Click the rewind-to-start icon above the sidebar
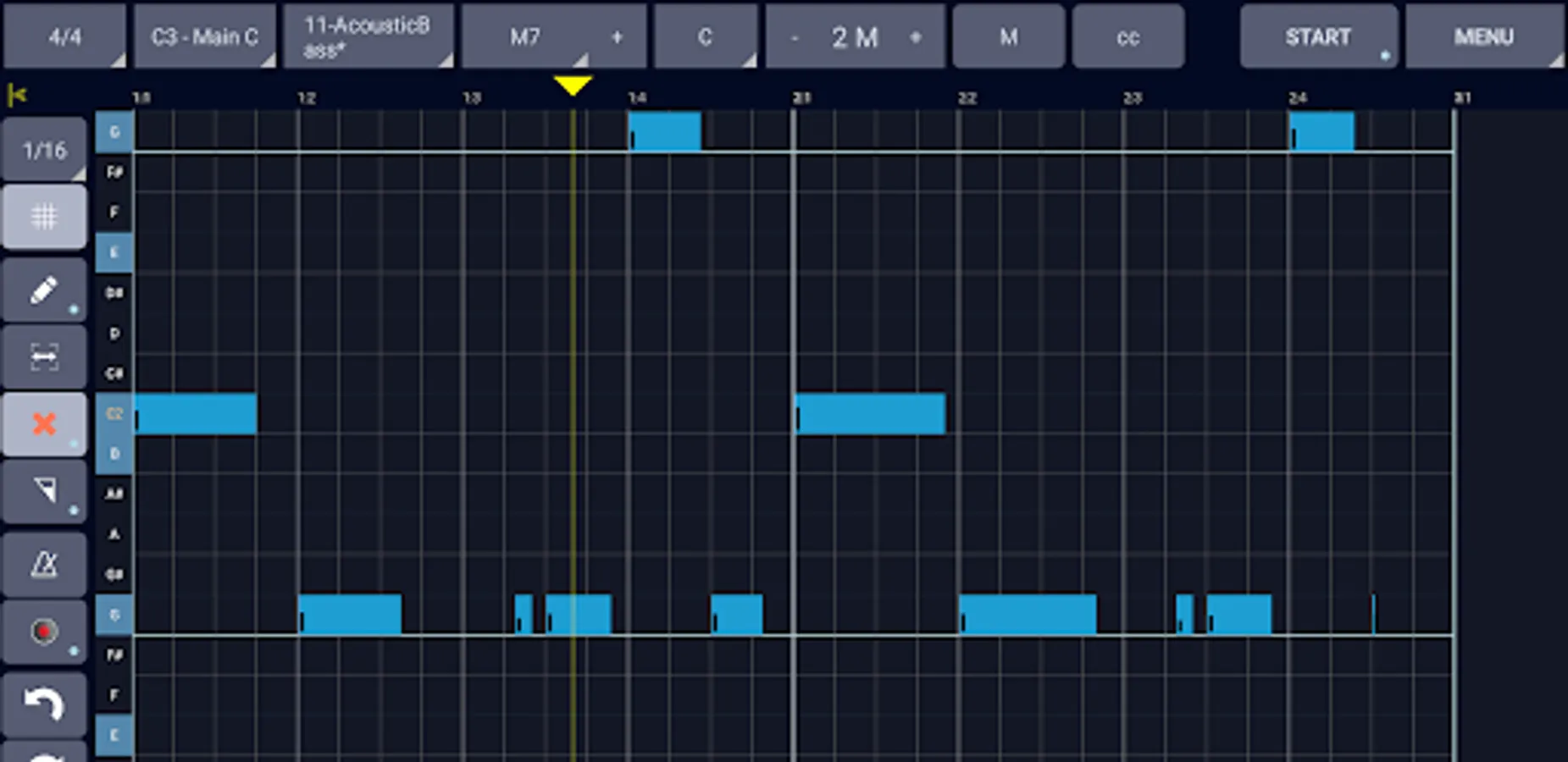The image size is (1568, 762). pos(18,94)
